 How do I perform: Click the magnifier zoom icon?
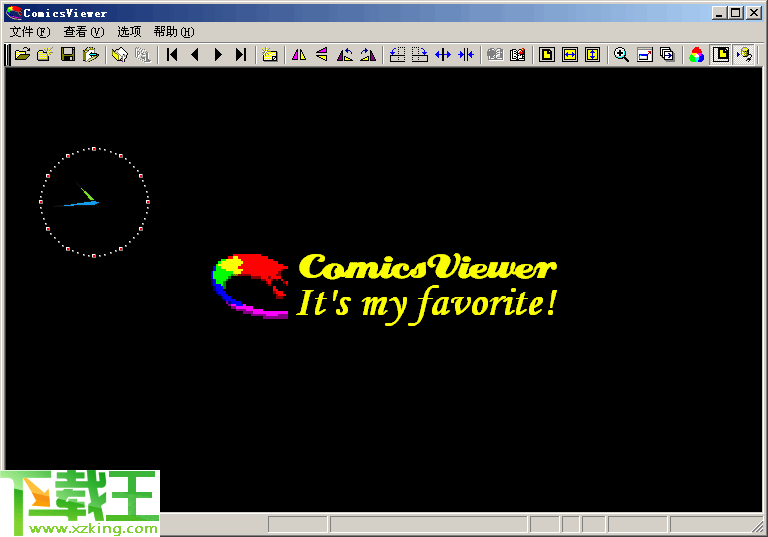pos(622,54)
